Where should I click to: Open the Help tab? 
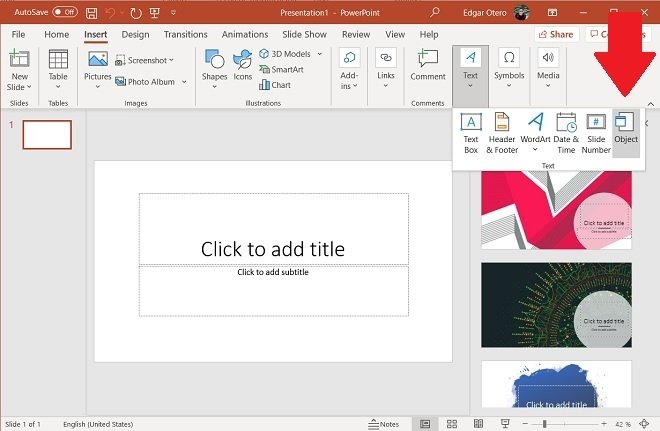coord(428,35)
